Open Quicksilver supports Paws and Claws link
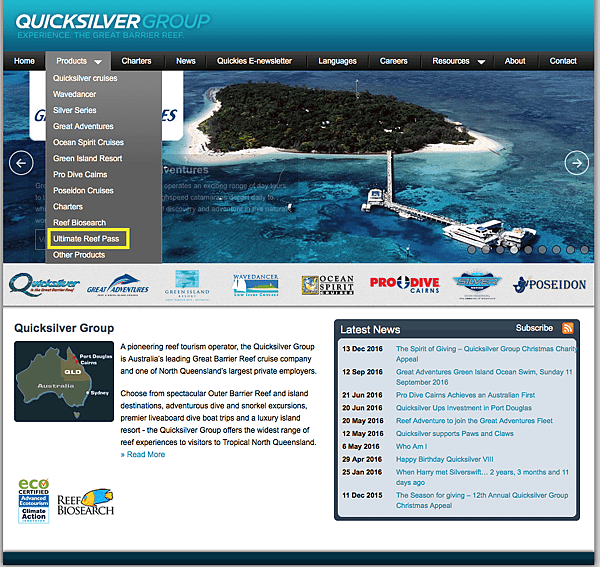Image resolution: width=600 pixels, height=567 pixels. coord(455,433)
